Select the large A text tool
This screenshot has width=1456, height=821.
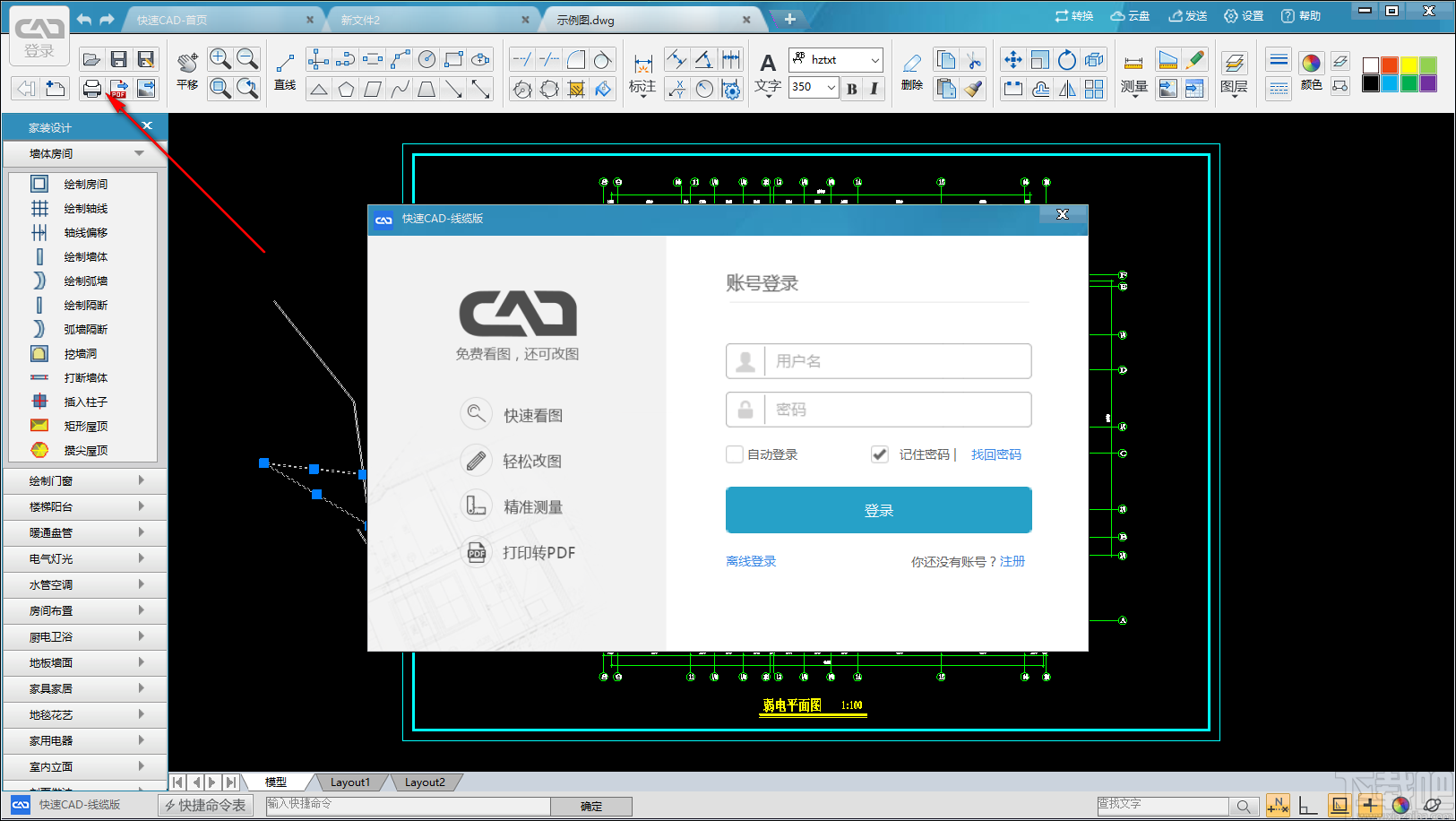point(768,63)
